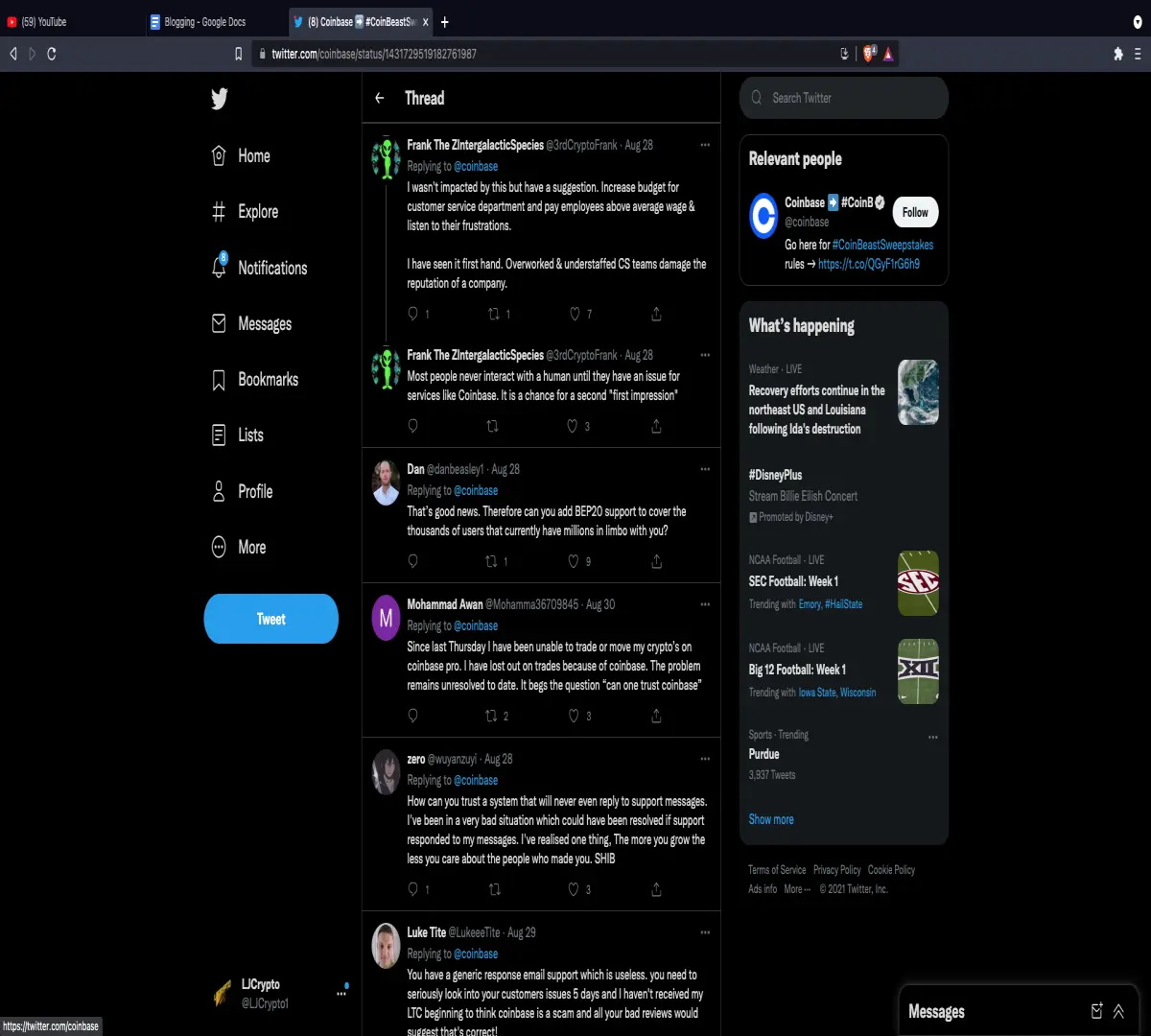The image size is (1151, 1036).
Task: Compose new message in Messages drawer
Action: (x=1097, y=1011)
